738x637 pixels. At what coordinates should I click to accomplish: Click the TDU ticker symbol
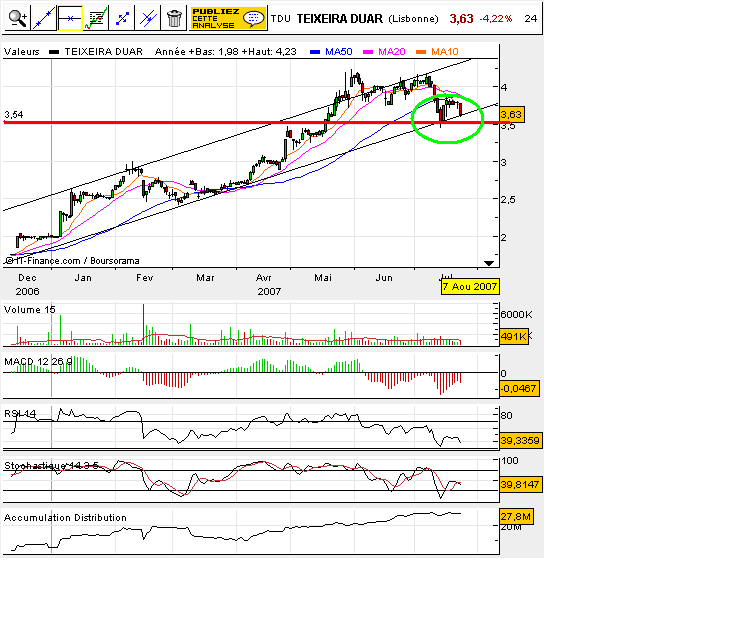281,19
